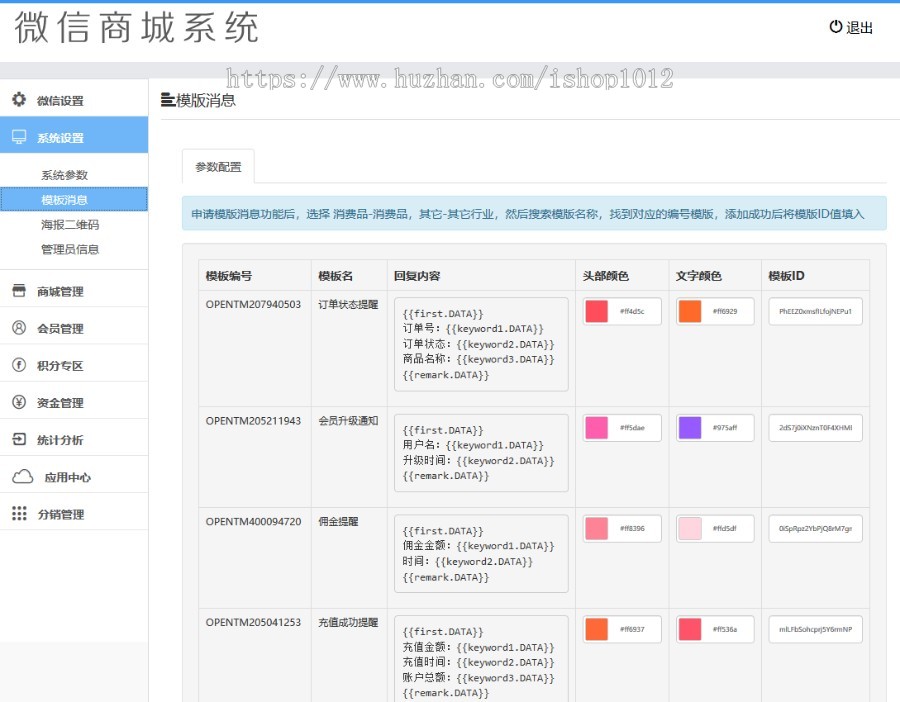Screen dimensions: 900x702
Task: Switch to the 参数配置 tab
Action: point(218,167)
